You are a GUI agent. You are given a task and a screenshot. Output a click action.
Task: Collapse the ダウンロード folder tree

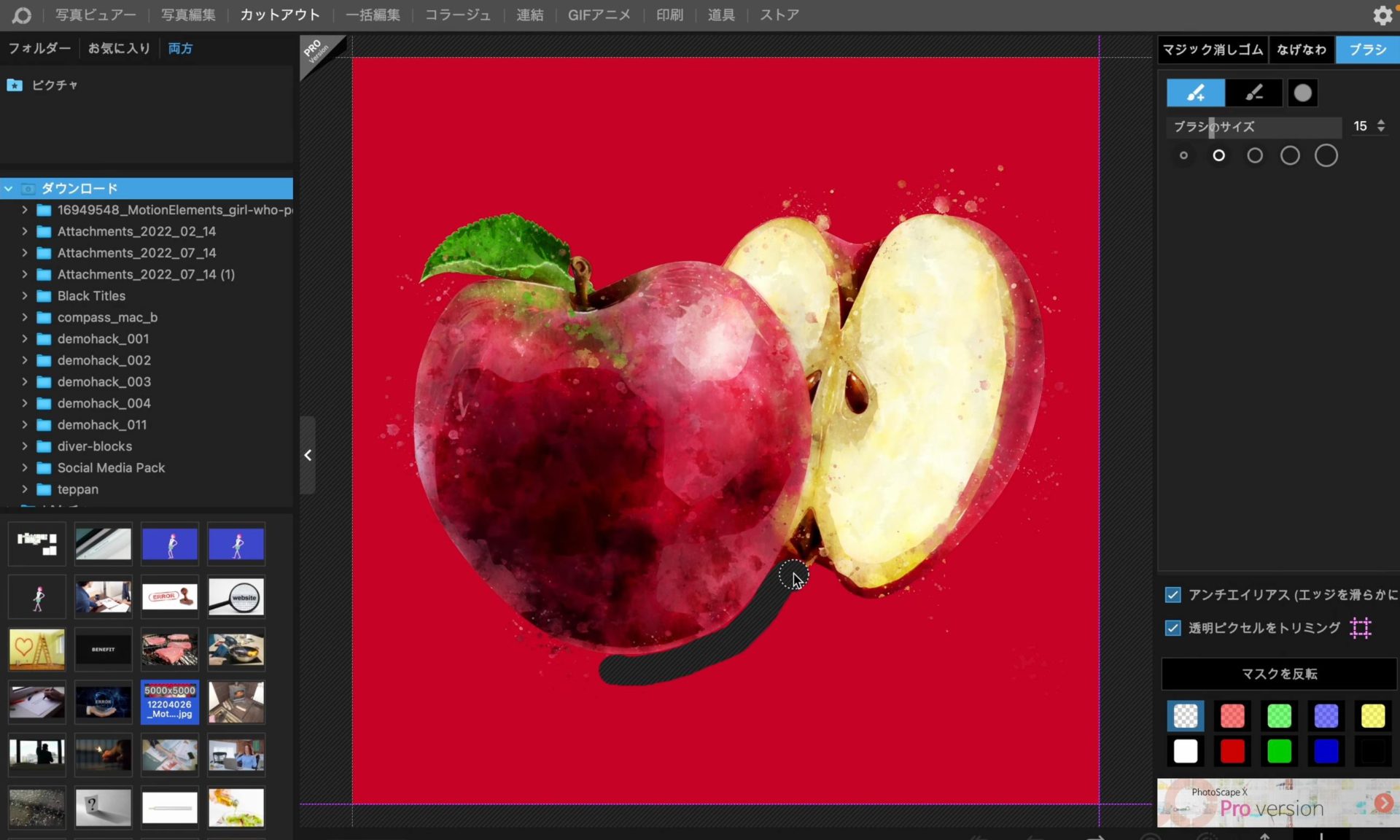9,189
